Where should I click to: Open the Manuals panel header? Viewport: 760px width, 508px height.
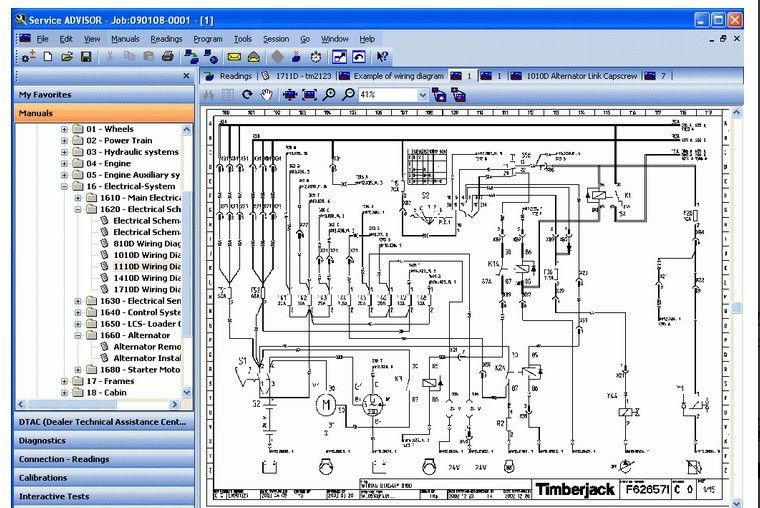click(x=104, y=113)
